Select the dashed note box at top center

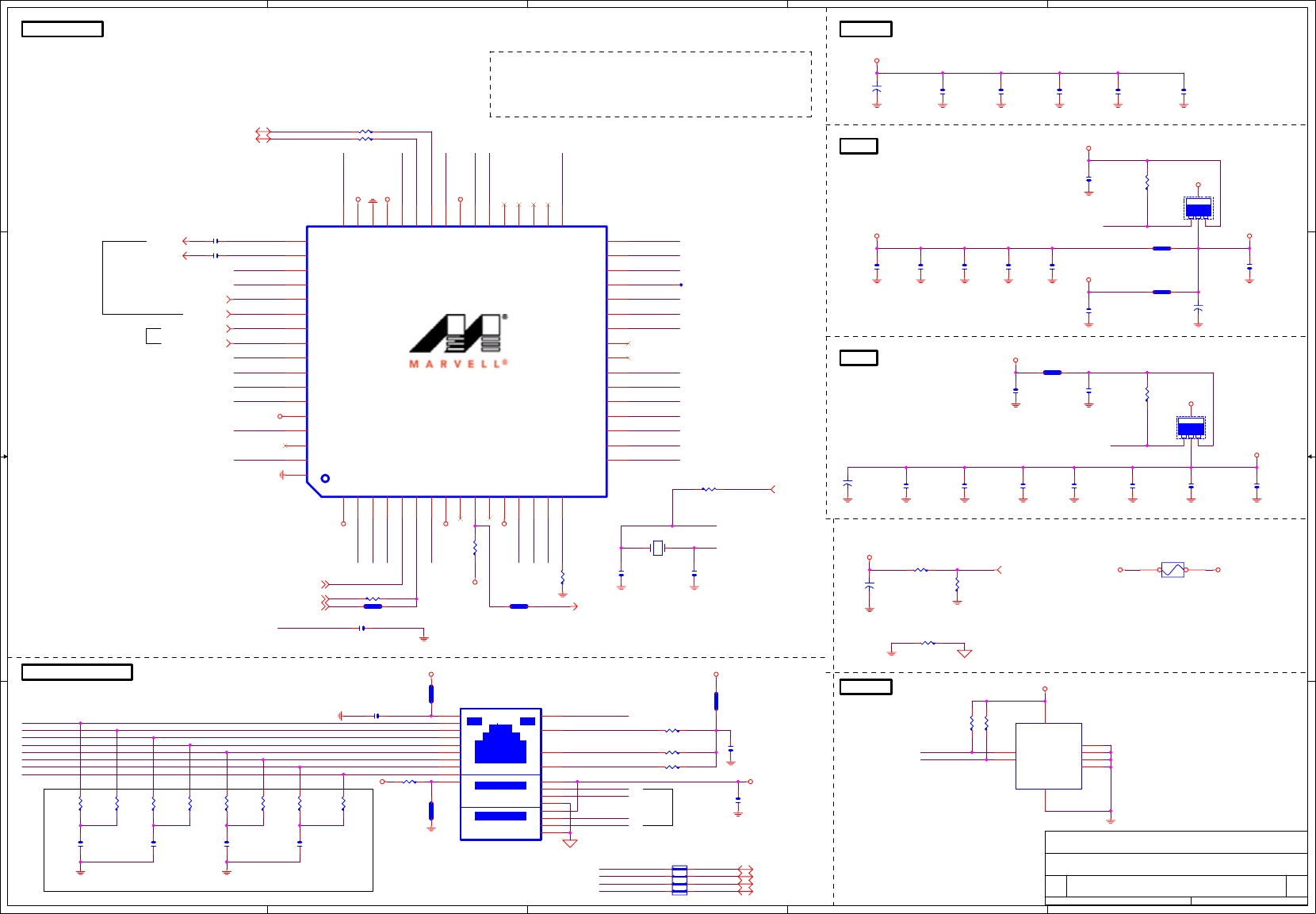pos(651,85)
